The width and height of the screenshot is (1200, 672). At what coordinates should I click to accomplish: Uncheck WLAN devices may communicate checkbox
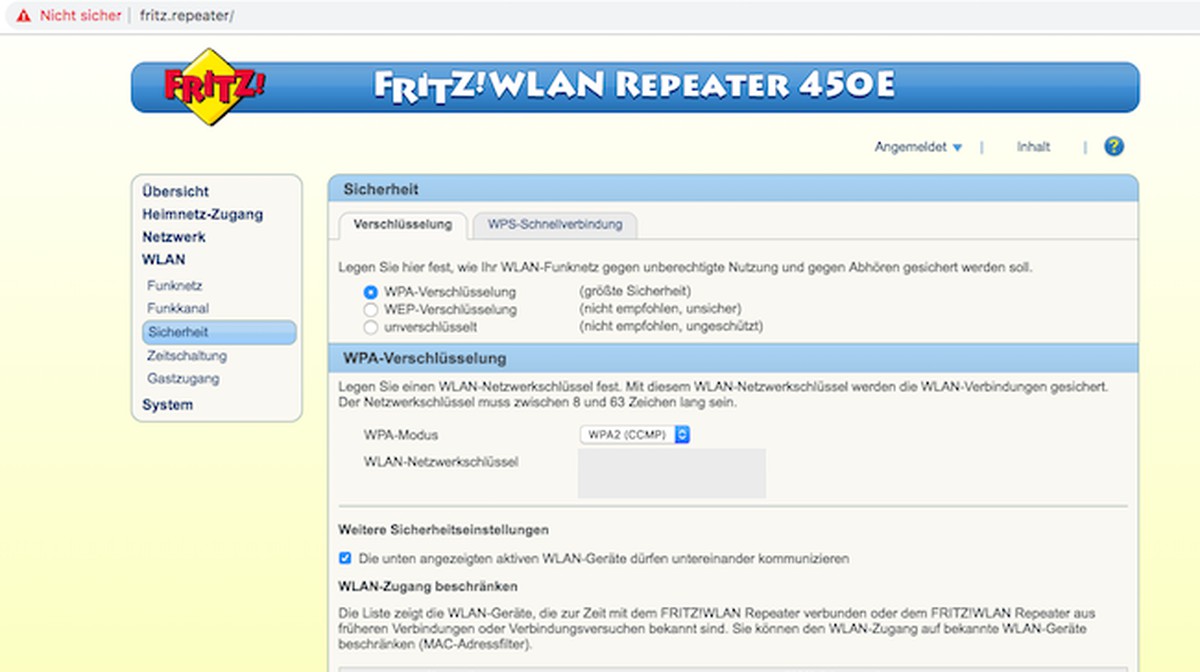[345, 558]
